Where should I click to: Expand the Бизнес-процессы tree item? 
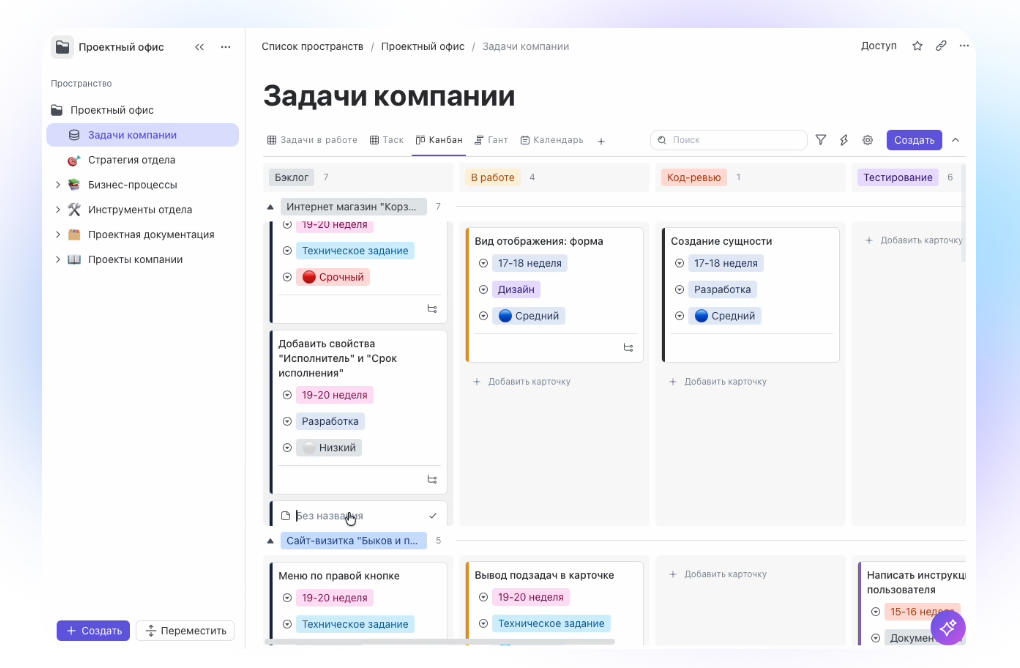pyautogui.click(x=58, y=185)
